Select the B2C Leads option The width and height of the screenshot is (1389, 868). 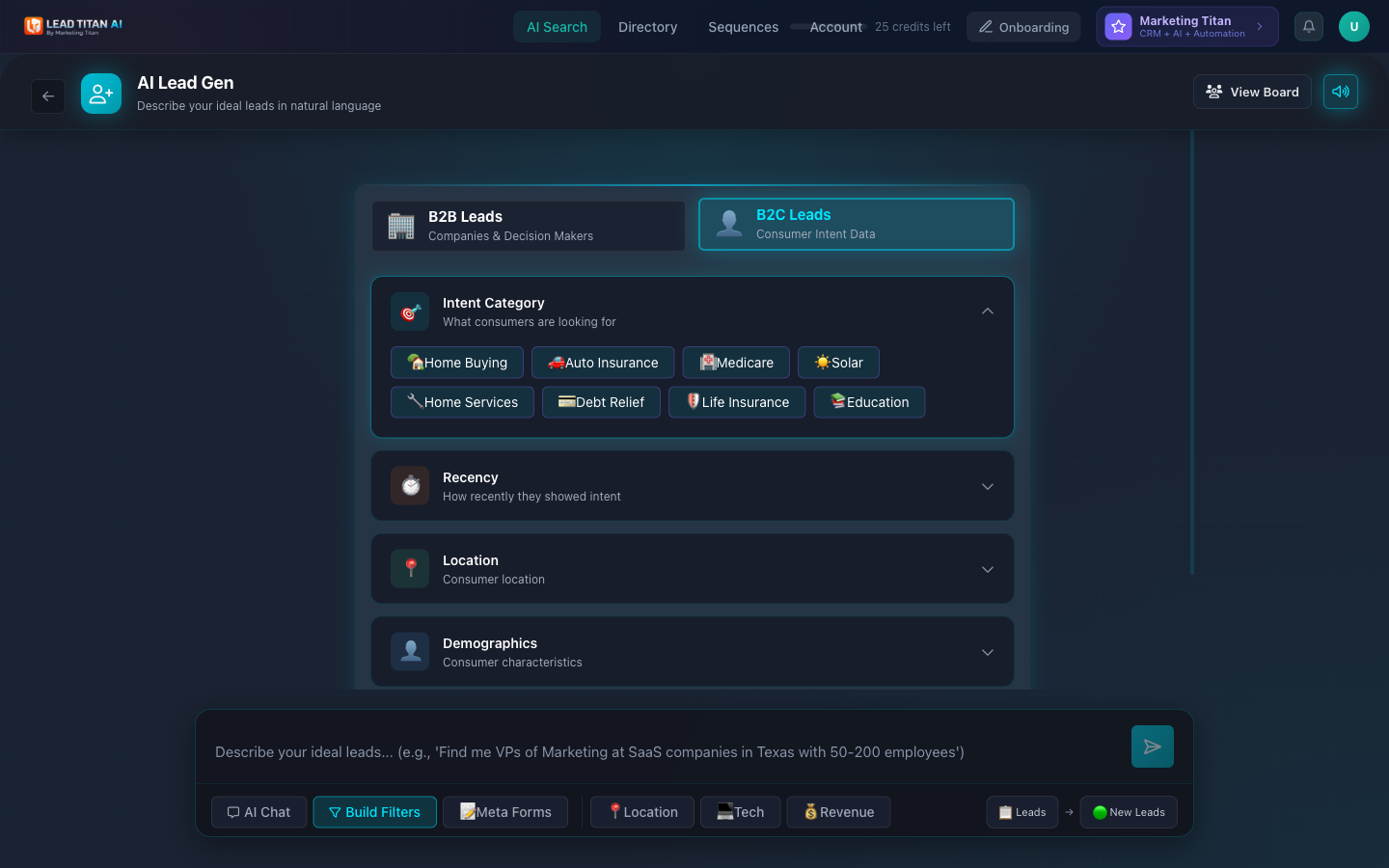[856, 224]
